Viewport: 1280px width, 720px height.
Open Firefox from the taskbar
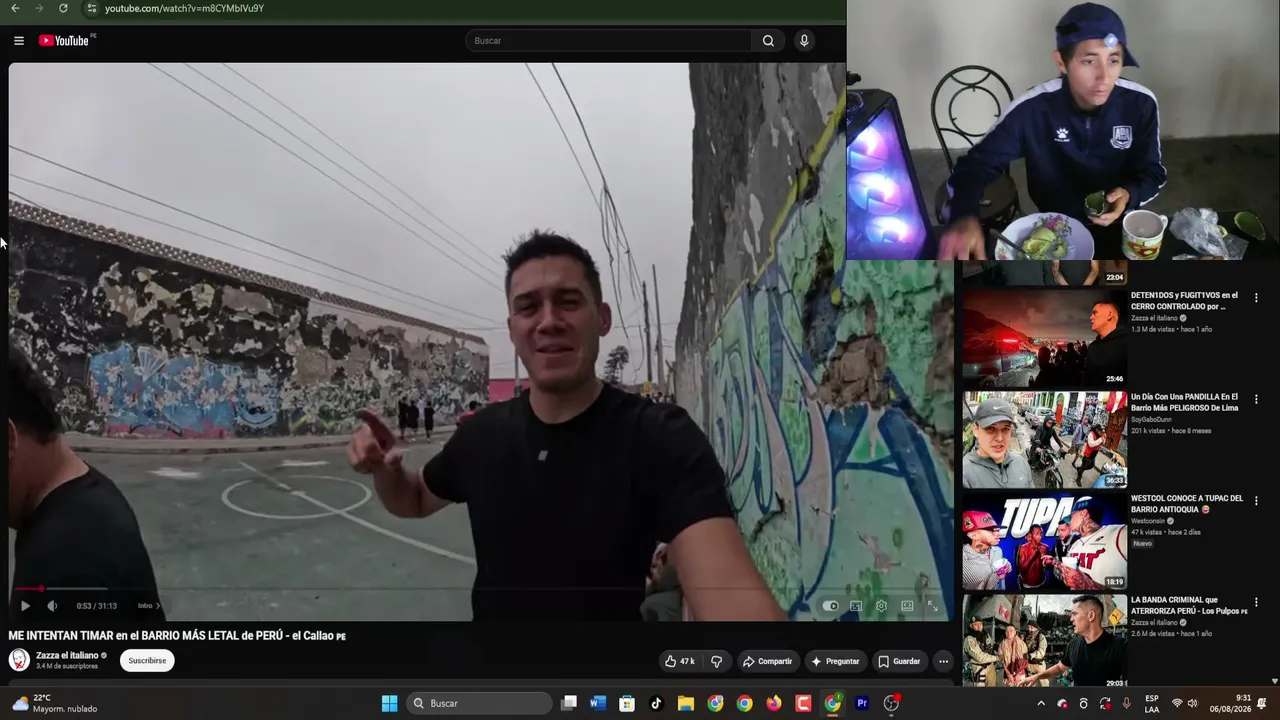pyautogui.click(x=774, y=703)
